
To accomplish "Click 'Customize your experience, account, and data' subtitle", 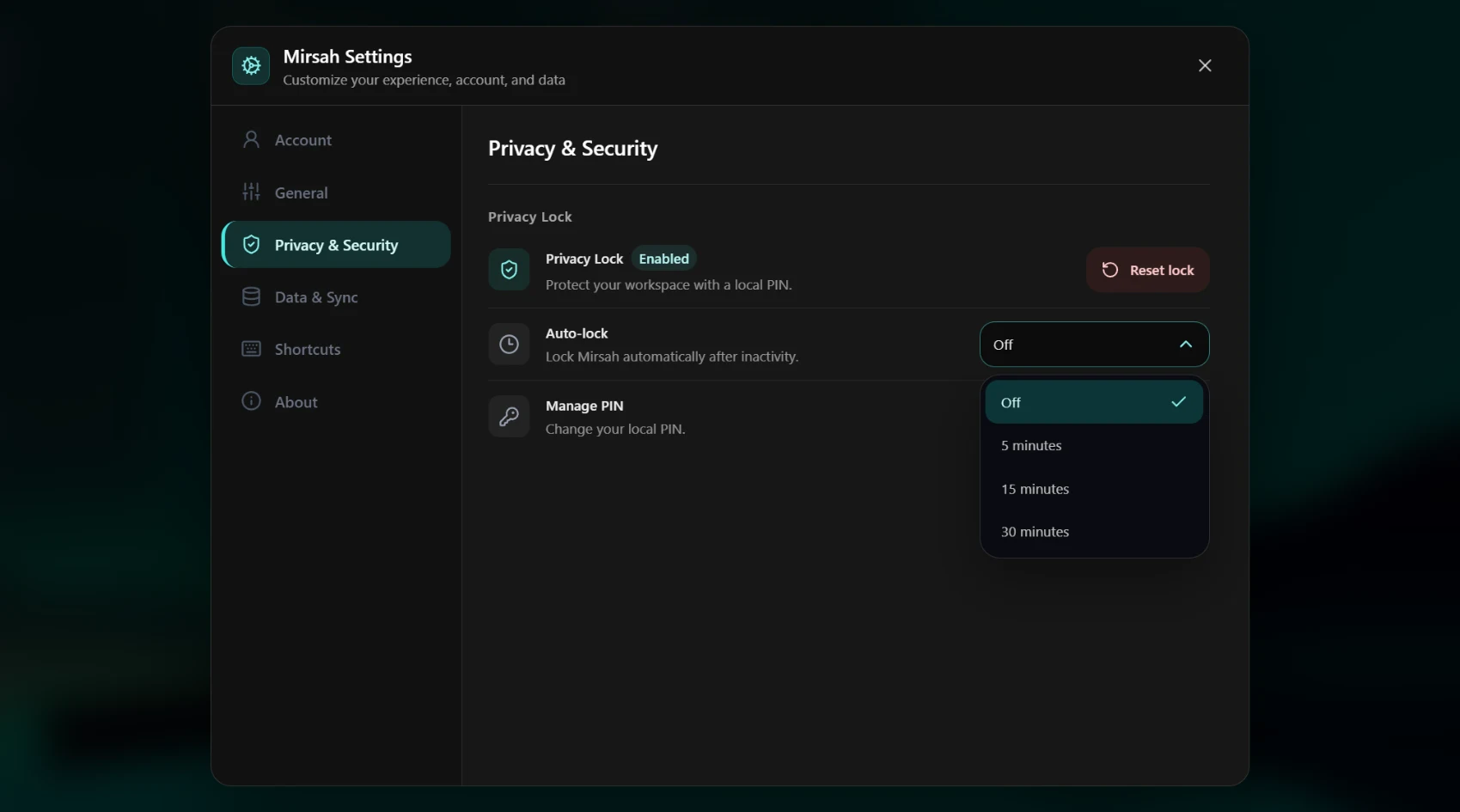I will click(425, 80).
